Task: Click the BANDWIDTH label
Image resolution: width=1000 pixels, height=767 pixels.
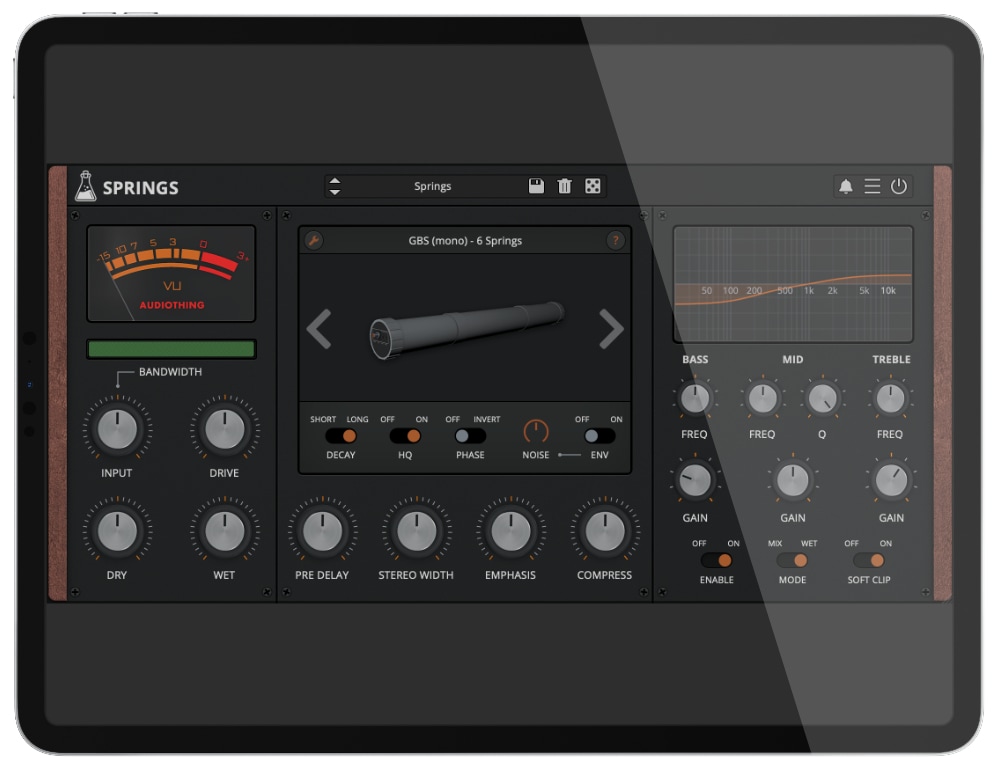Action: point(170,372)
